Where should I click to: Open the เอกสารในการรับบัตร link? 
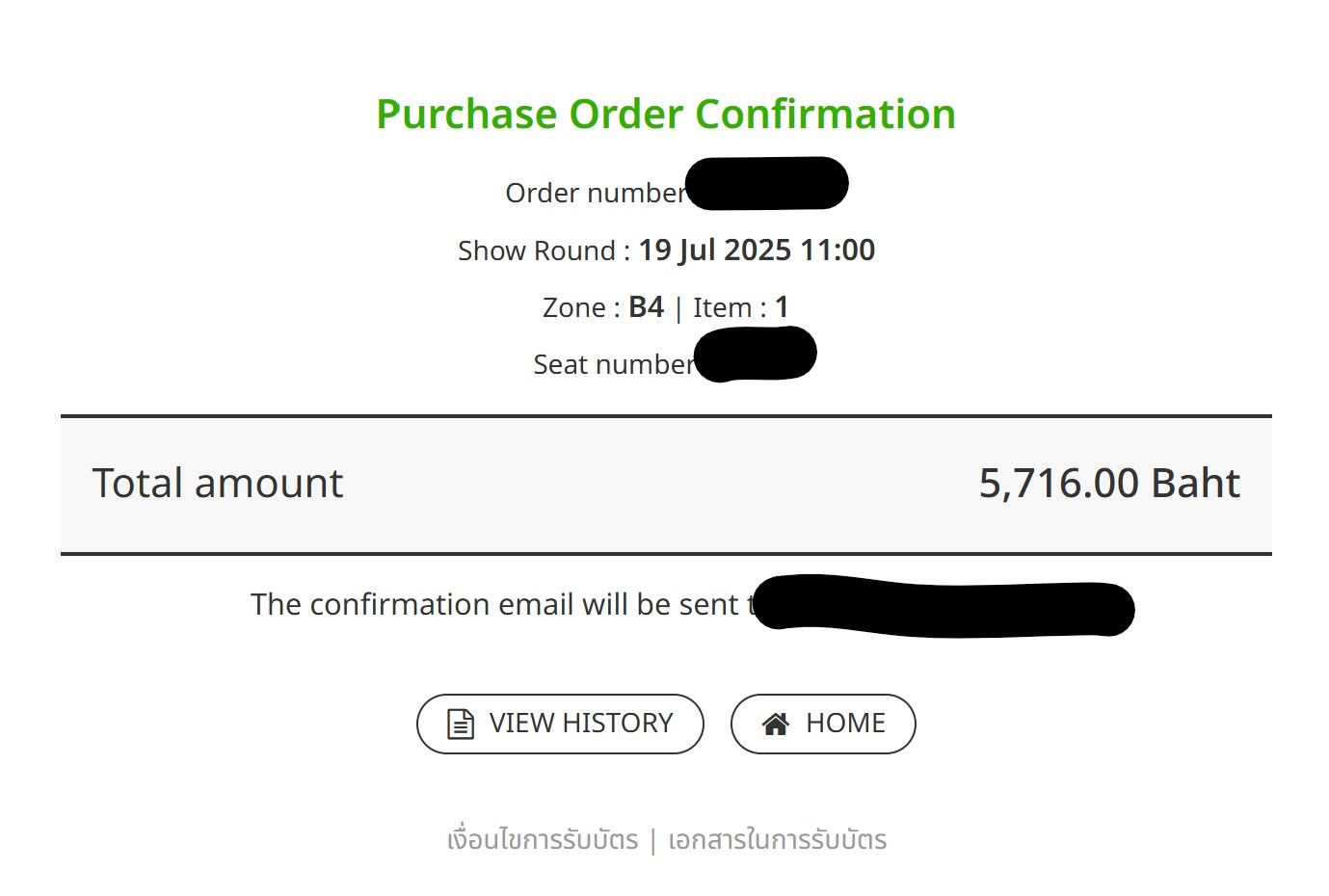tap(777, 839)
